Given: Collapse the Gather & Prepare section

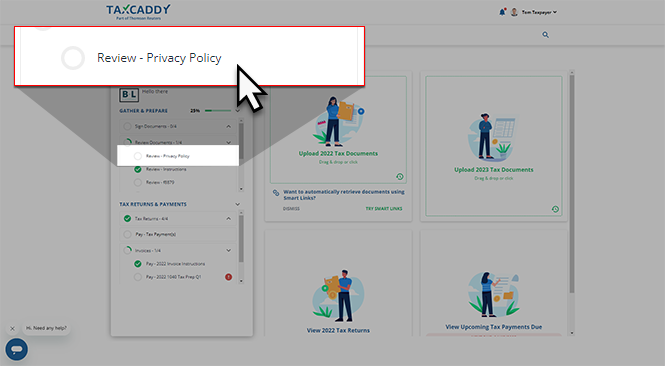Looking at the screenshot, I should (x=238, y=111).
